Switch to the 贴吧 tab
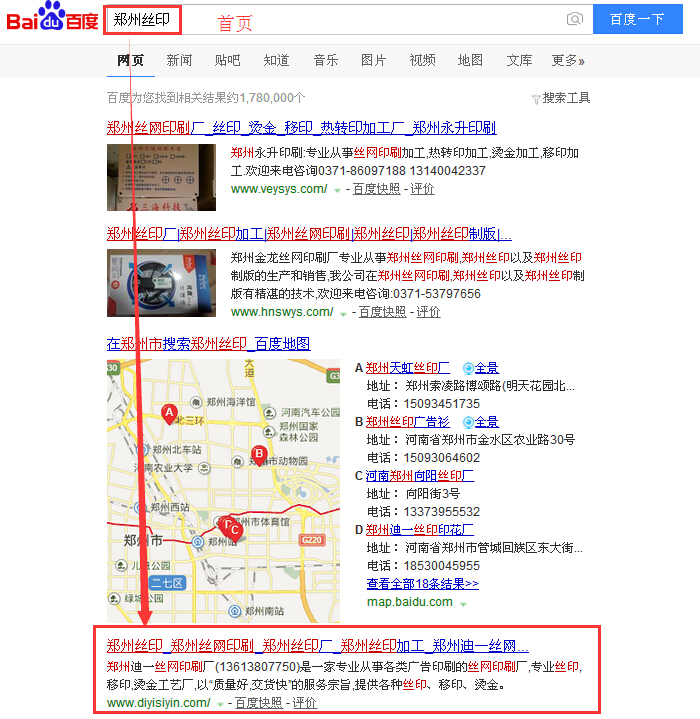The image size is (700, 719). pos(227,61)
